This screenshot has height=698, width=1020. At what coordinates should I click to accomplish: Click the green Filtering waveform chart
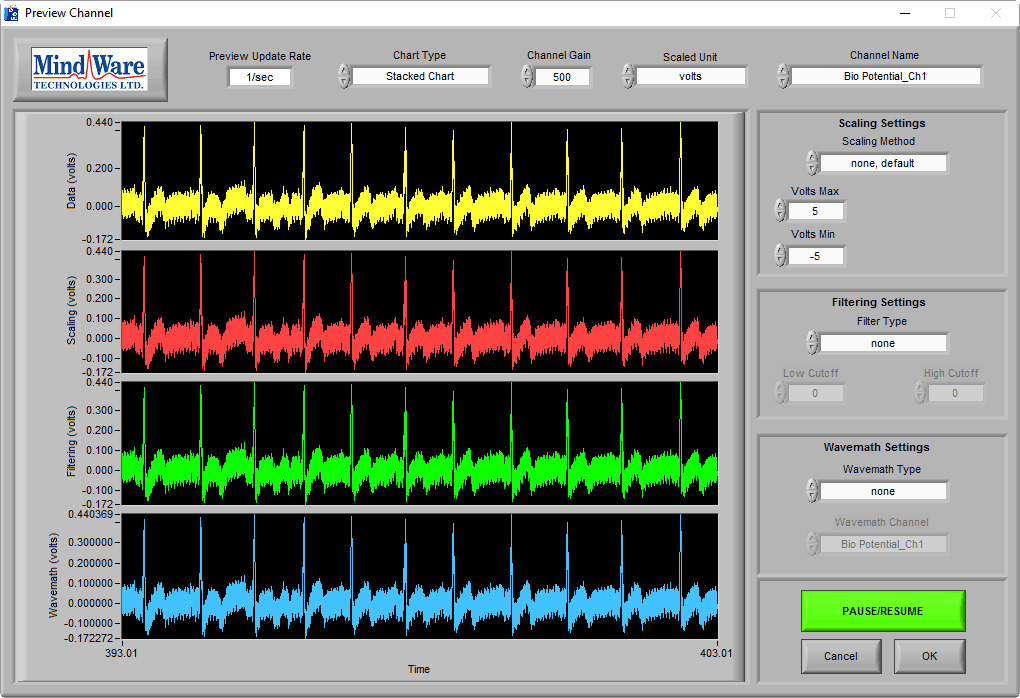[x=420, y=444]
